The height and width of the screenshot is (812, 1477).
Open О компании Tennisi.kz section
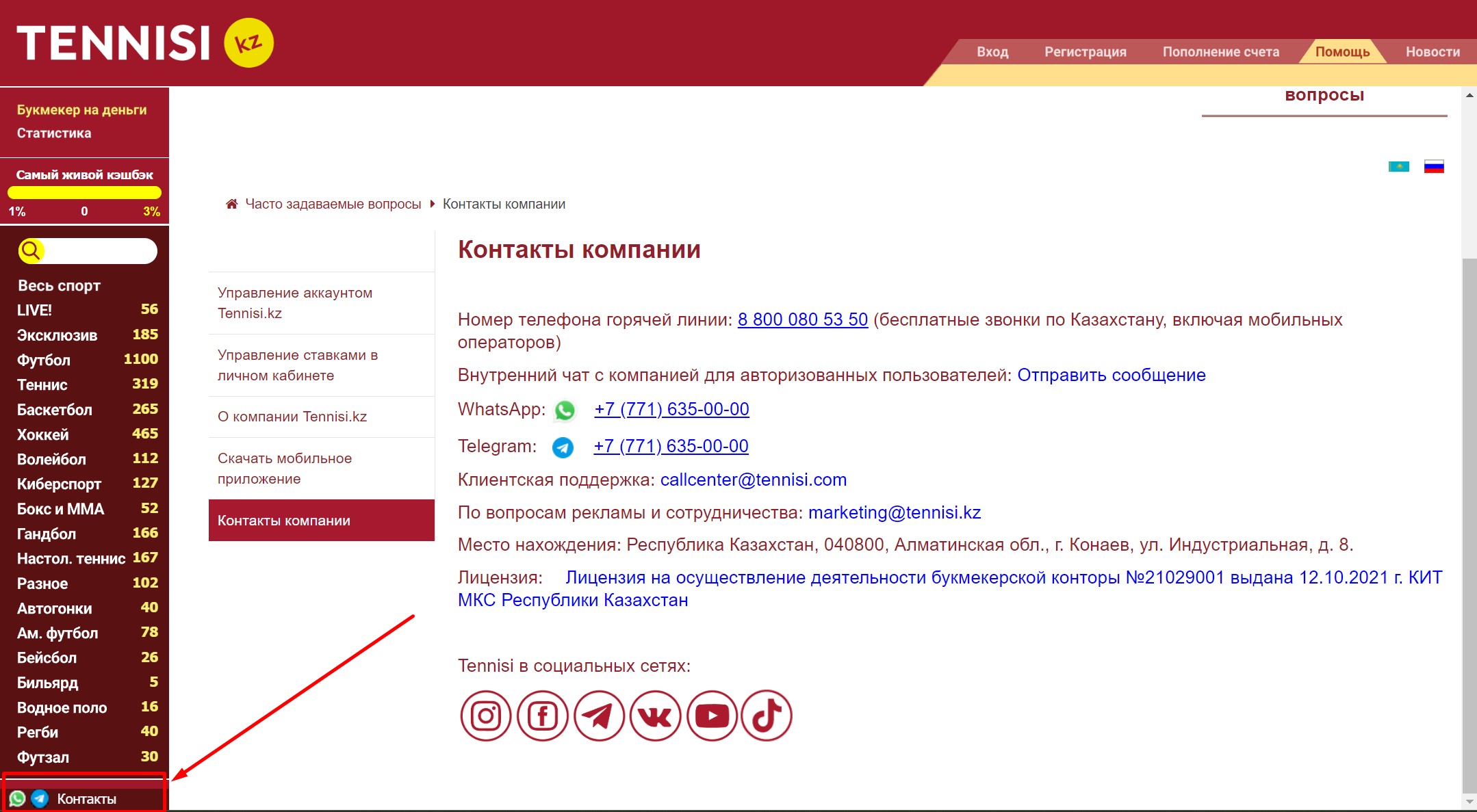point(322,417)
